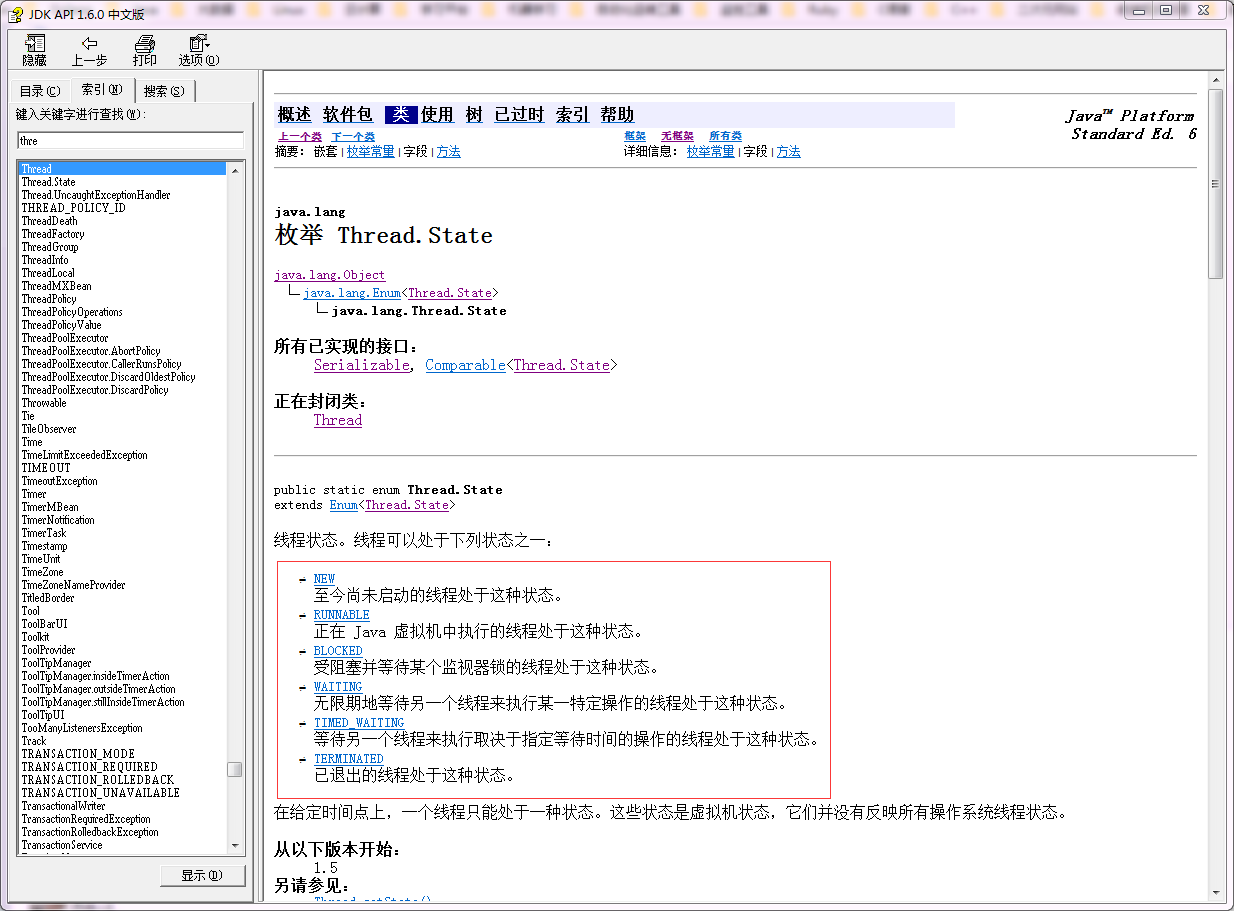Select 'ThreadMXBean' index entry
The width and height of the screenshot is (1234, 911).
57,286
